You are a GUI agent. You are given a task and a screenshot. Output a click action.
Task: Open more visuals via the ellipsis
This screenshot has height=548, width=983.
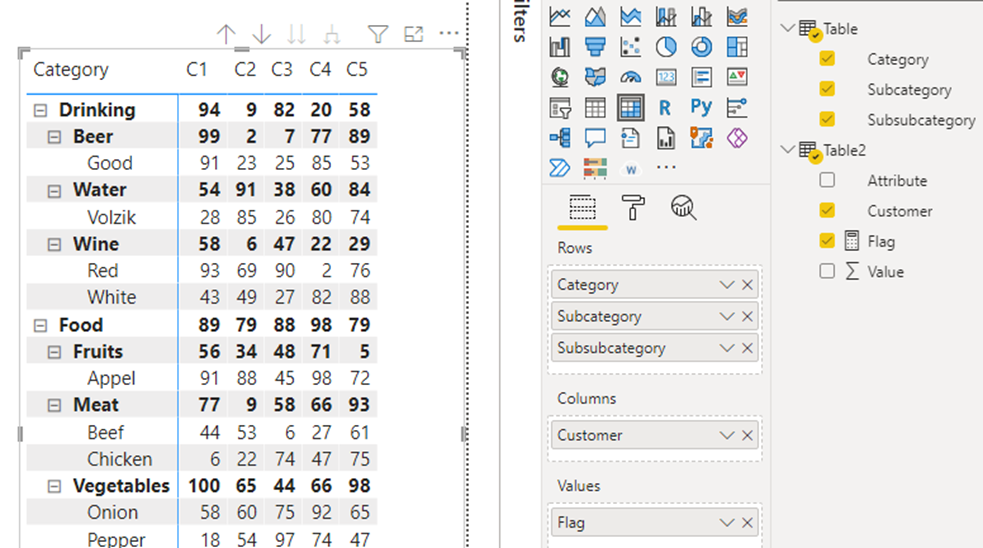[x=666, y=167]
